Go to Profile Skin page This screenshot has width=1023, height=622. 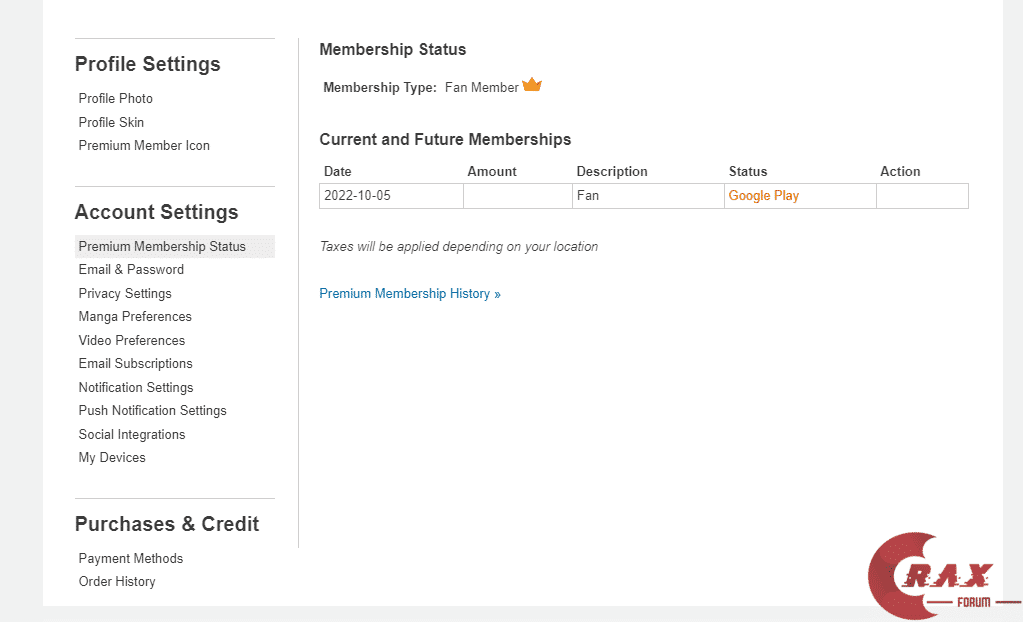pyautogui.click(x=111, y=122)
